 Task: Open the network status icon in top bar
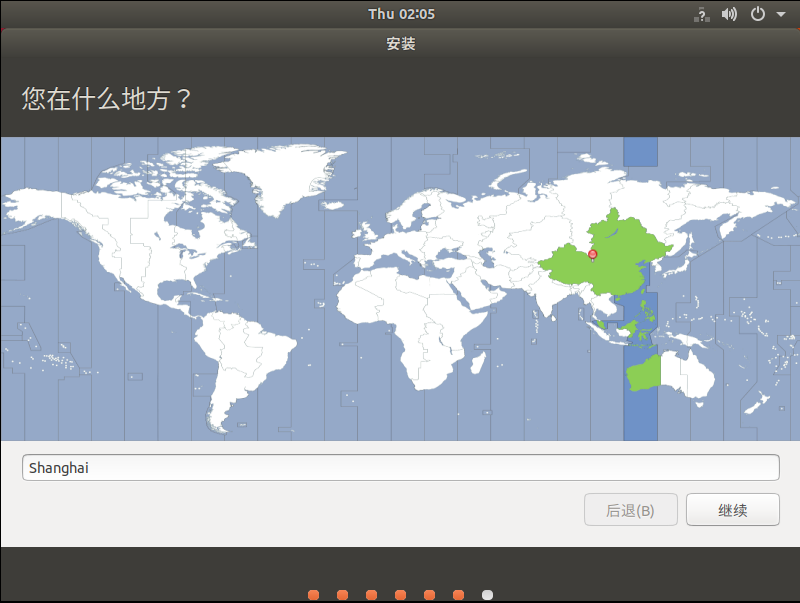pos(702,14)
